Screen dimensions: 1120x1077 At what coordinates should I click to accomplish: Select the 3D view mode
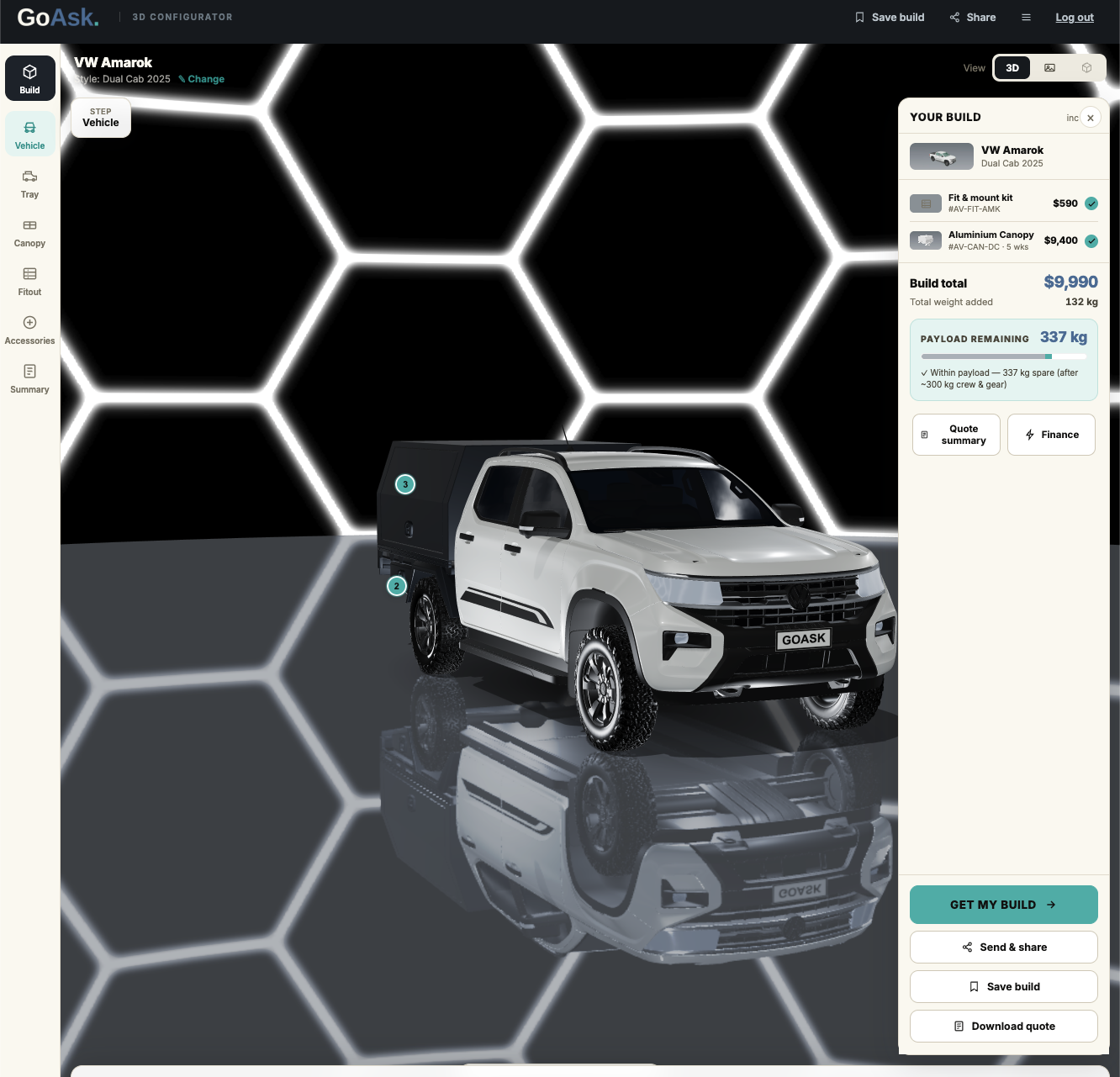pos(1012,68)
